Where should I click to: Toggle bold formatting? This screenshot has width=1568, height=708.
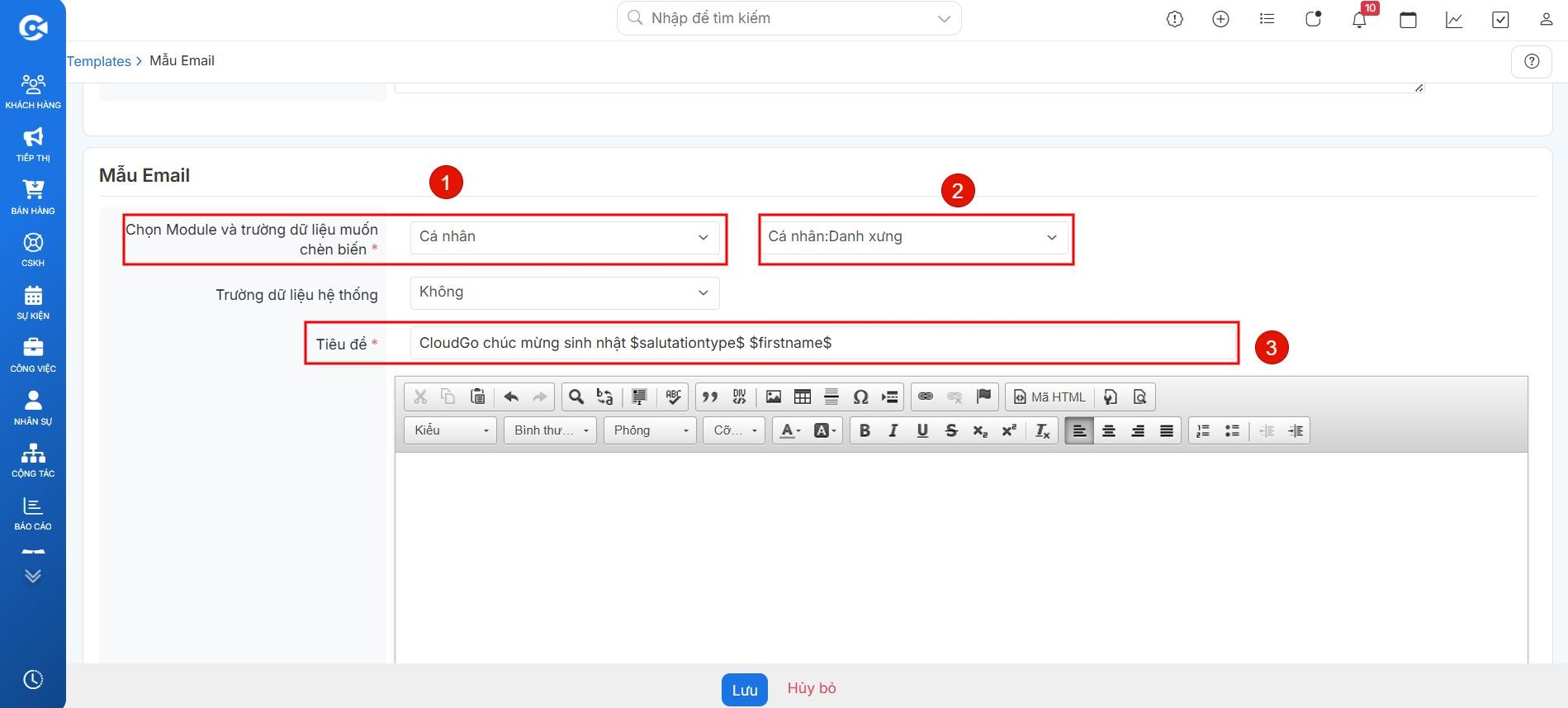pyautogui.click(x=865, y=430)
